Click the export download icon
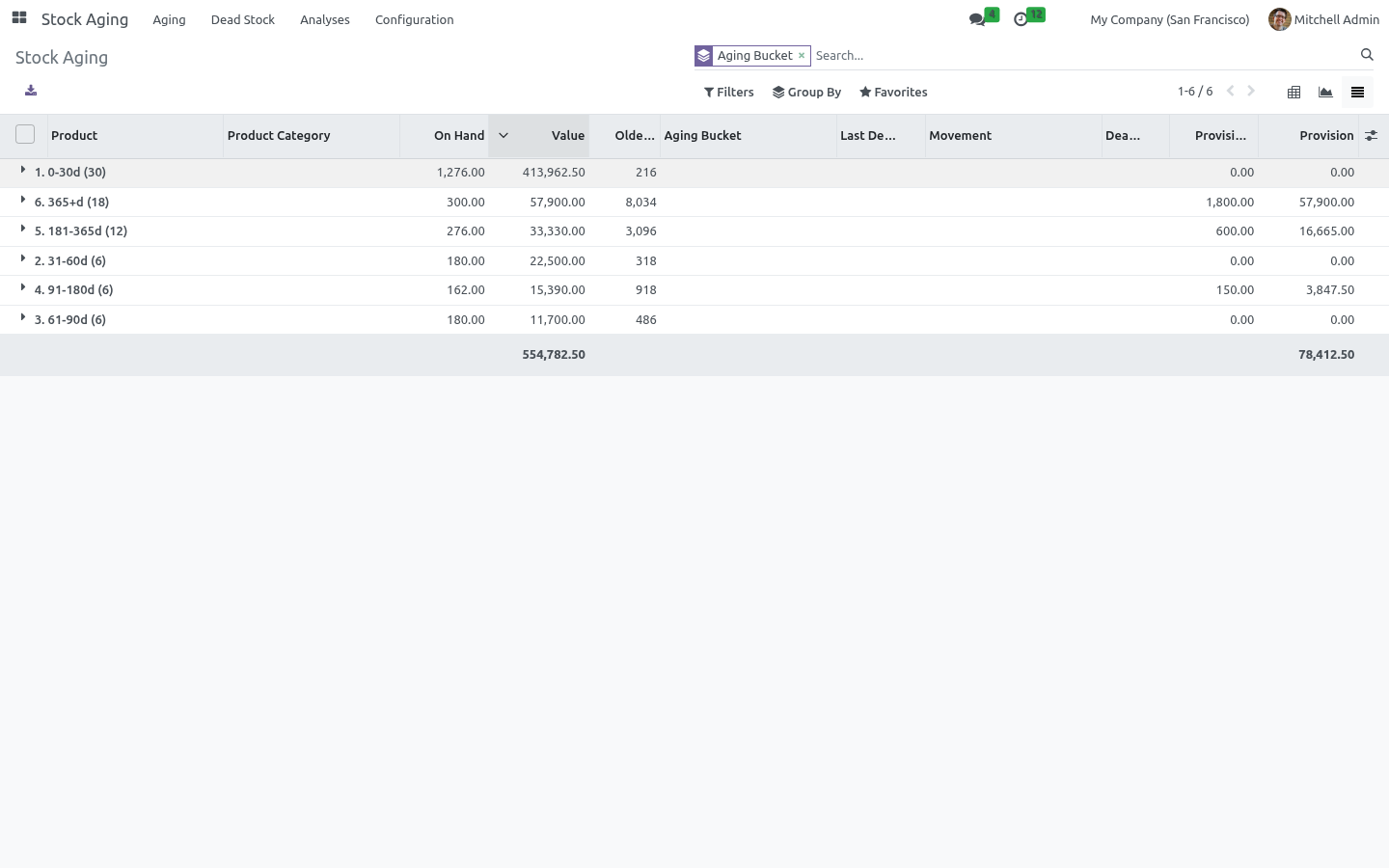The height and width of the screenshot is (868, 1389). pyautogui.click(x=31, y=91)
